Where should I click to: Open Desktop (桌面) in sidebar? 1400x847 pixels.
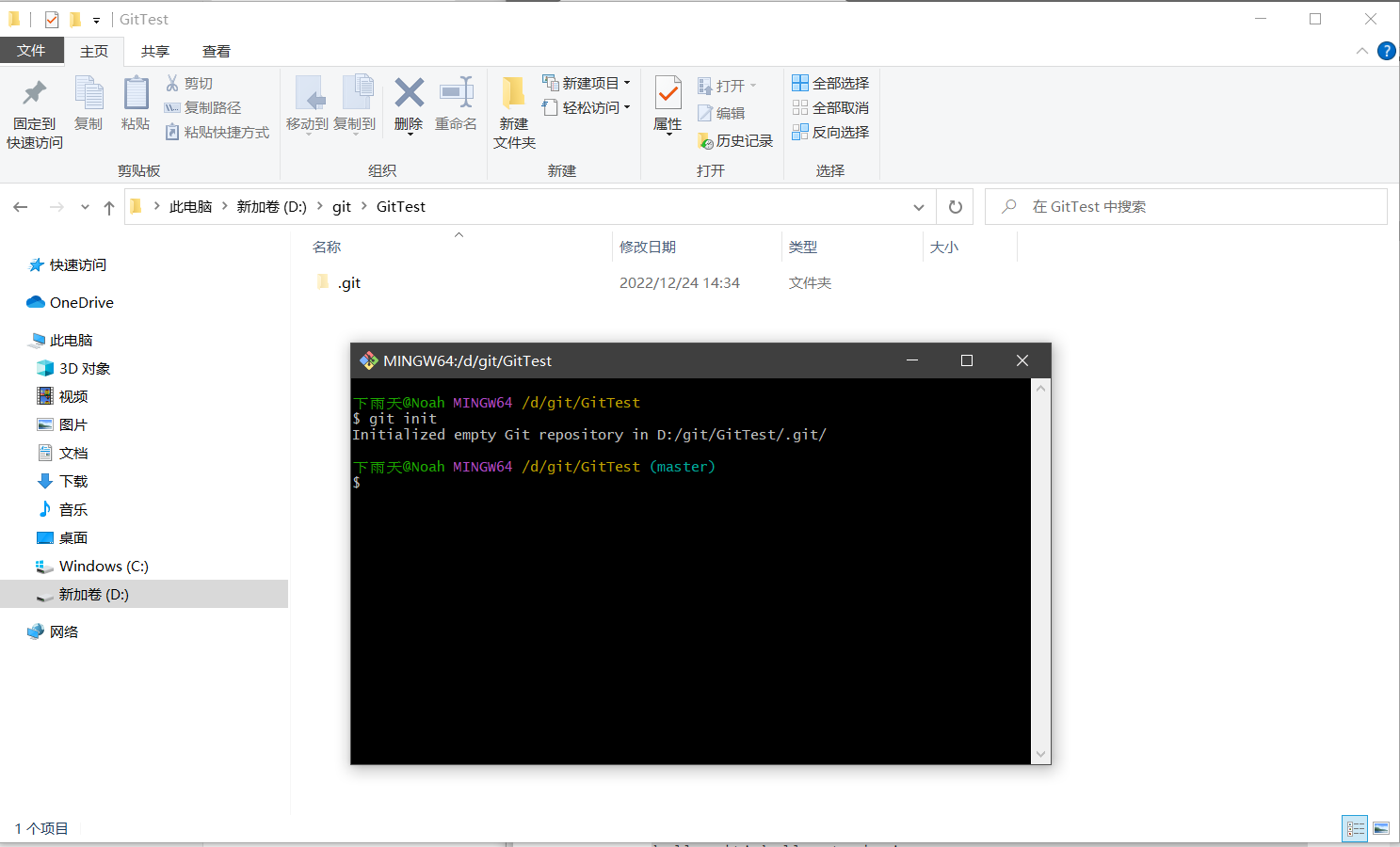coord(72,538)
